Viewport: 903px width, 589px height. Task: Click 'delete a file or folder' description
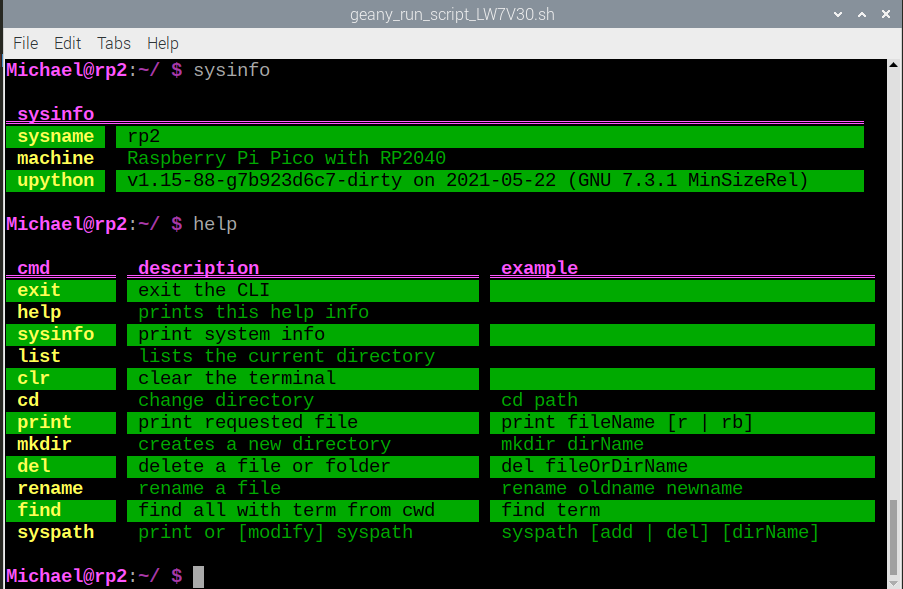point(264,466)
